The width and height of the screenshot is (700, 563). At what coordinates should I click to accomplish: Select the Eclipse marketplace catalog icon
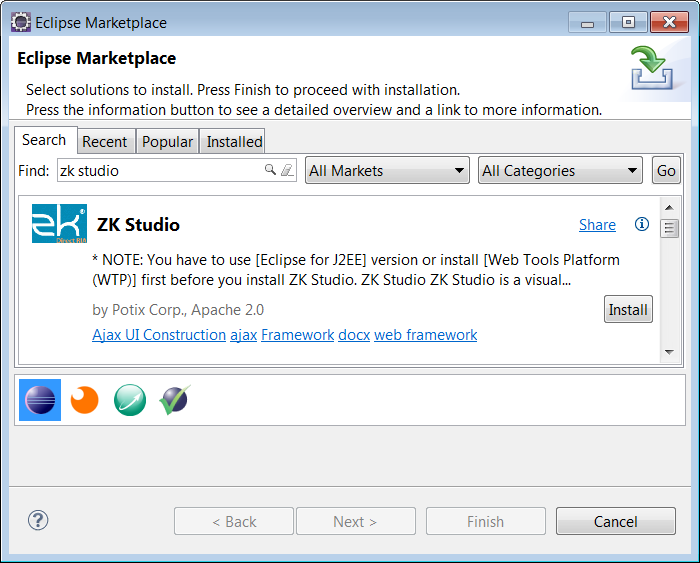tap(40, 400)
